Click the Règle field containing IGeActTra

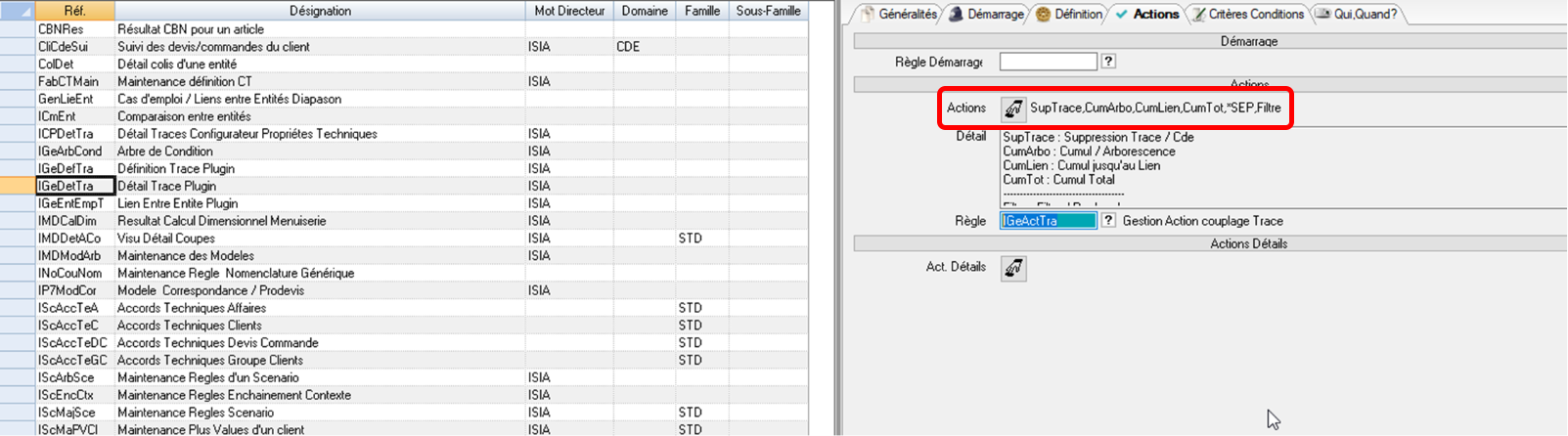click(1048, 221)
